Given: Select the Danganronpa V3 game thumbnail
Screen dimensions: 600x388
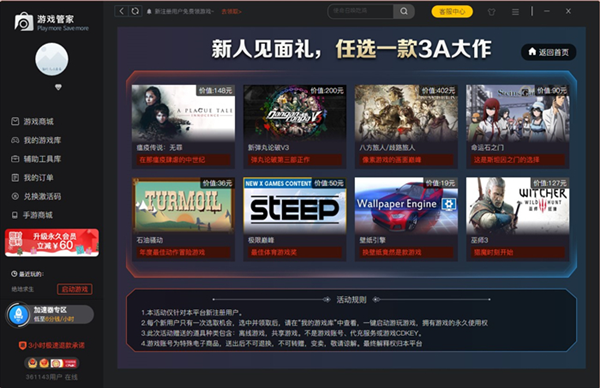Looking at the screenshot, I should 295,113.
